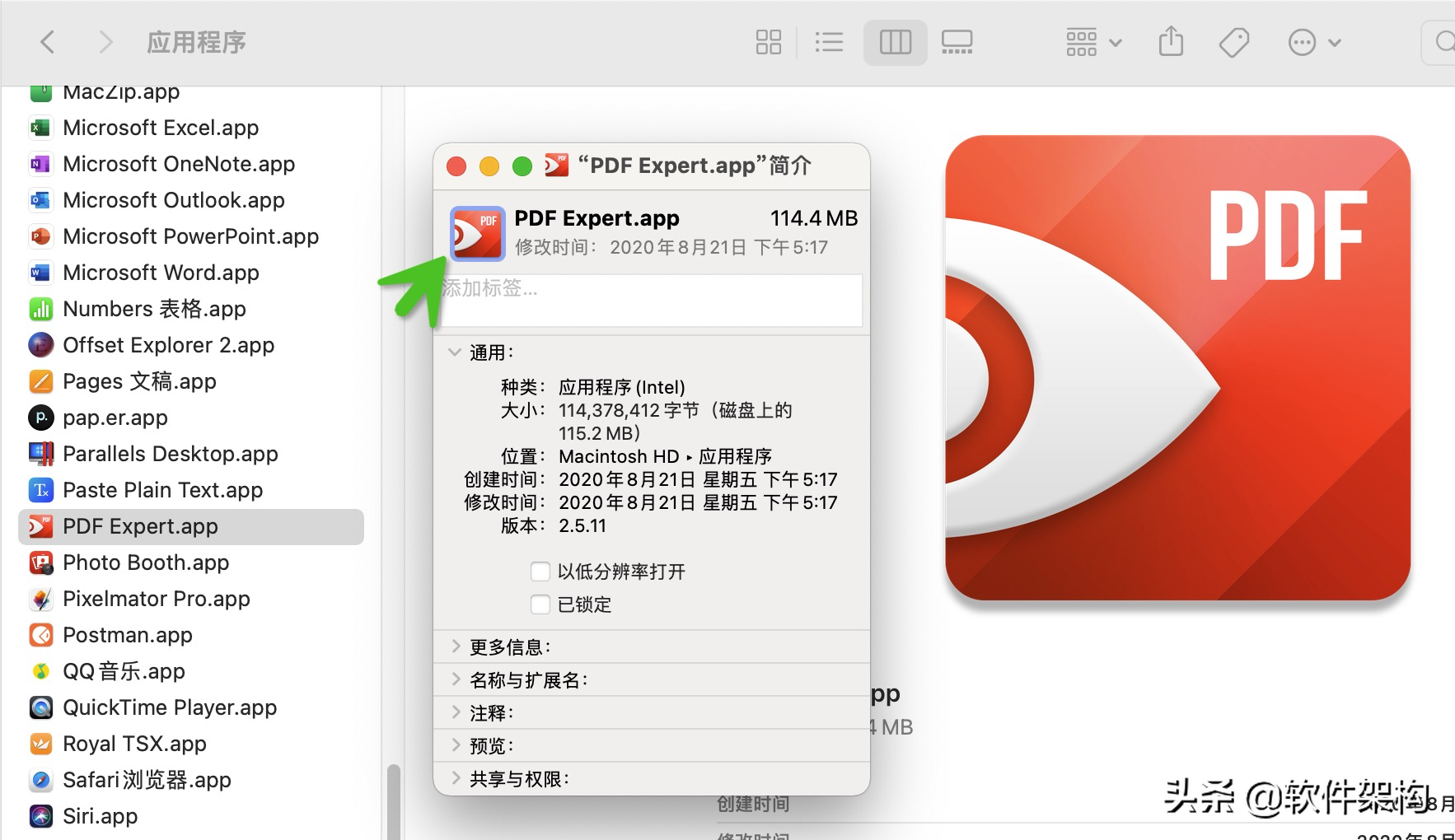Screen dimensions: 1455x840
Task: Switch Finder to gallery view
Action: pos(957,42)
